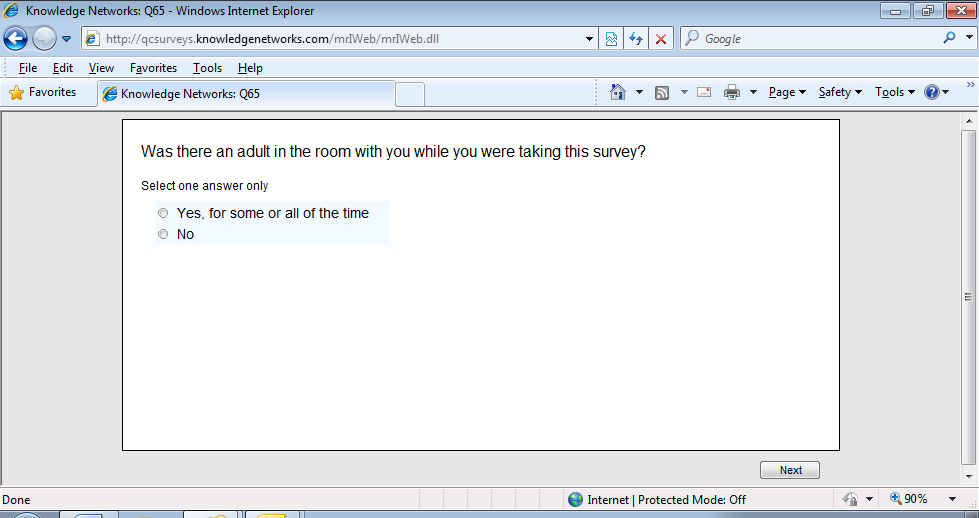The height and width of the screenshot is (518, 979).
Task: Click the blue Help question mark icon
Action: 932,92
